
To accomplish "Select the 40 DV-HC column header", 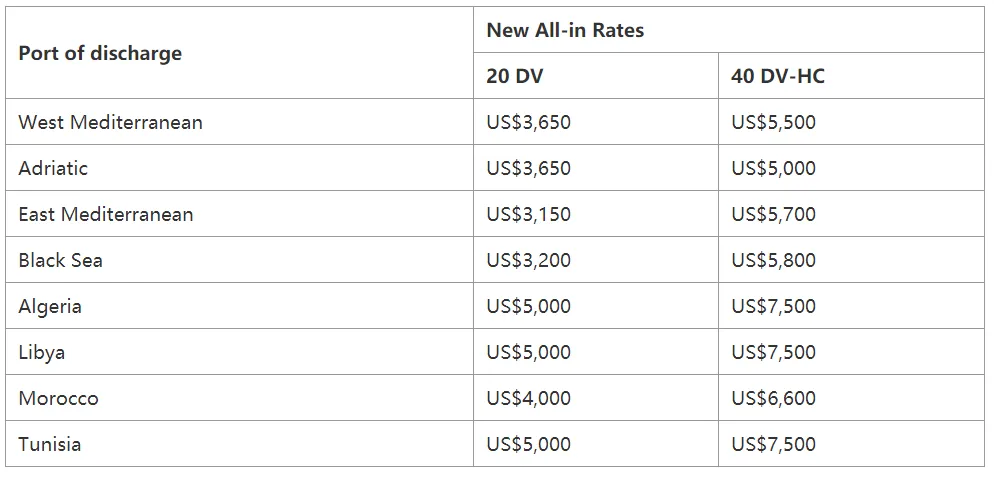I will click(778, 76).
